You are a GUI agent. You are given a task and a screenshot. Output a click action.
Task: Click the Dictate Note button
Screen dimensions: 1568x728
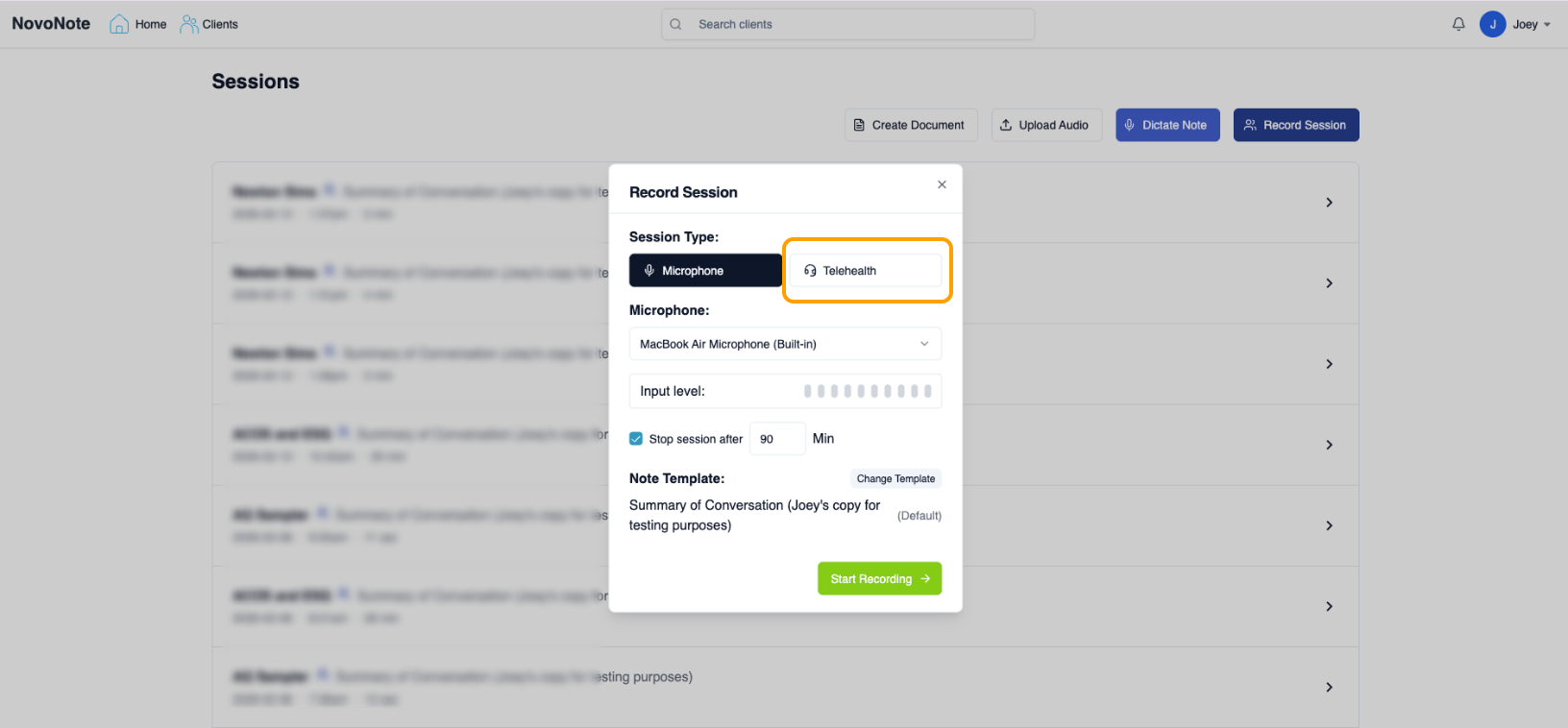click(1166, 125)
